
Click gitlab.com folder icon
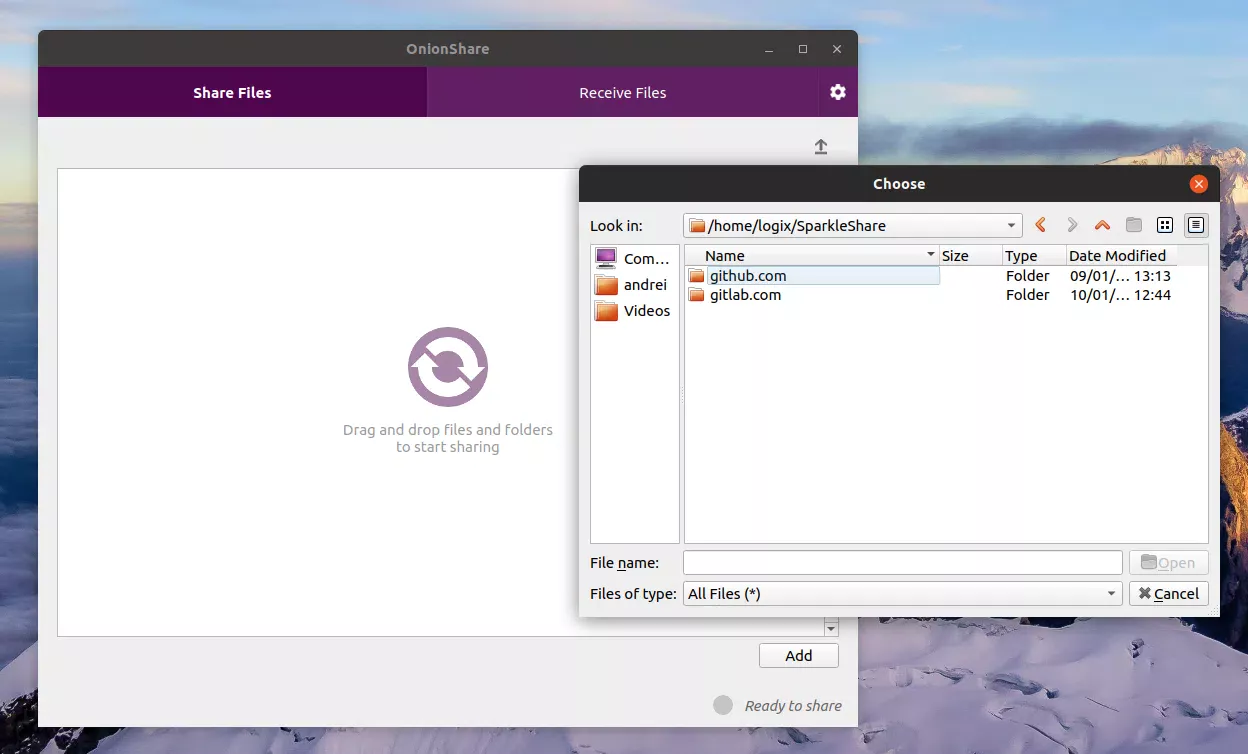pos(697,295)
